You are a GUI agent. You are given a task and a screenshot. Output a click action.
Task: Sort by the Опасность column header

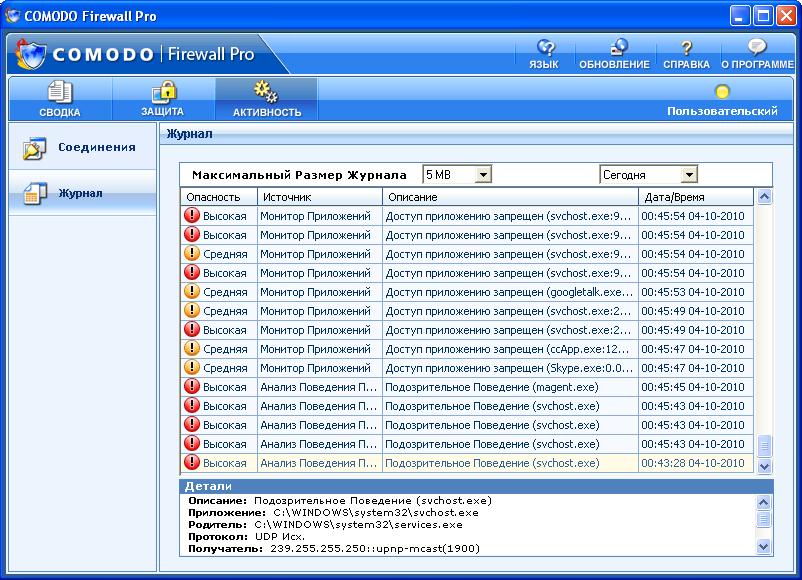218,197
